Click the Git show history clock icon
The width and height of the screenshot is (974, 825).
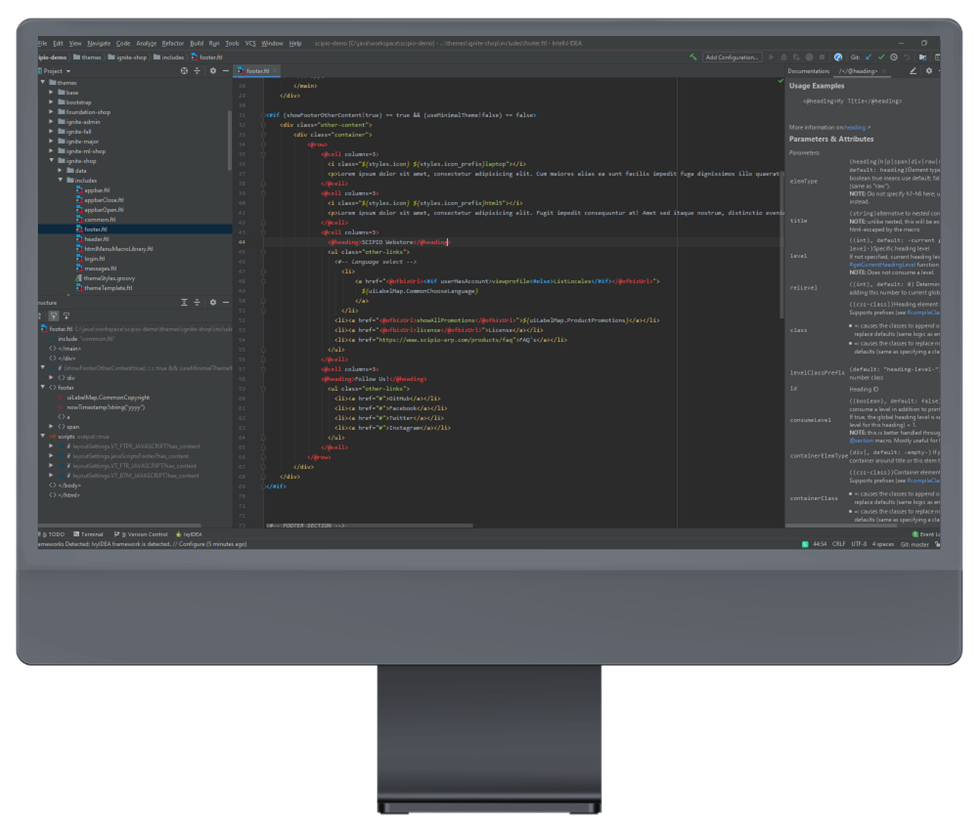(894, 57)
